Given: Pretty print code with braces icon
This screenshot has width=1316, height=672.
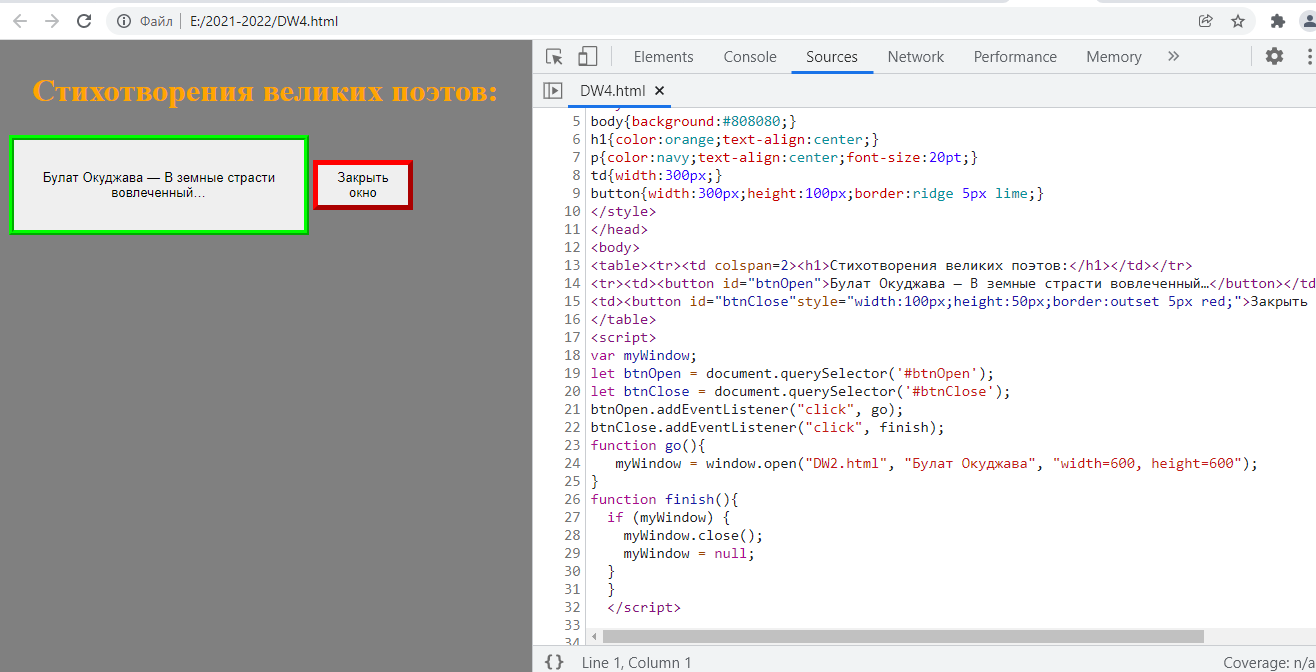Looking at the screenshot, I should pos(554,662).
